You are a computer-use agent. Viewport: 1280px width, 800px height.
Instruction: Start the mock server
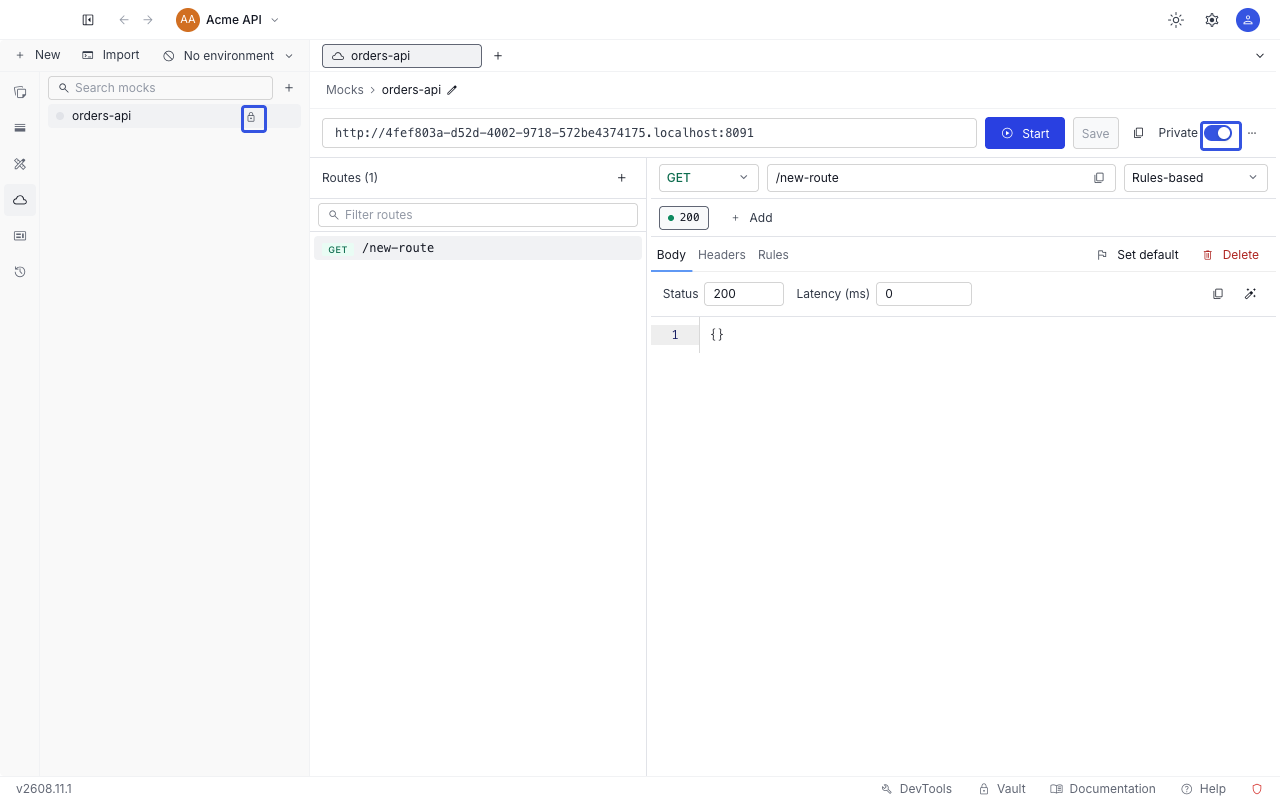pyautogui.click(x=1025, y=133)
